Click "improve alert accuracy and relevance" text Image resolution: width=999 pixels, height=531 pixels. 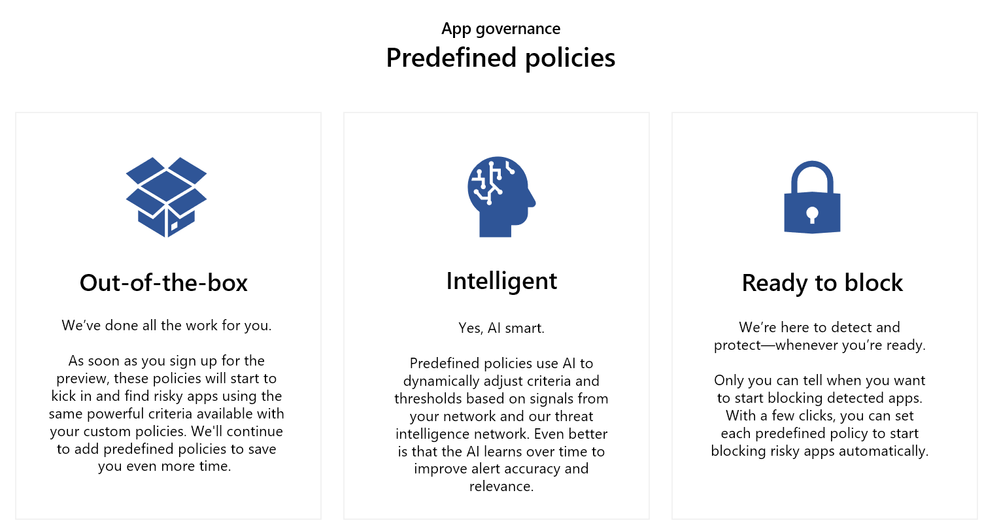point(501,477)
